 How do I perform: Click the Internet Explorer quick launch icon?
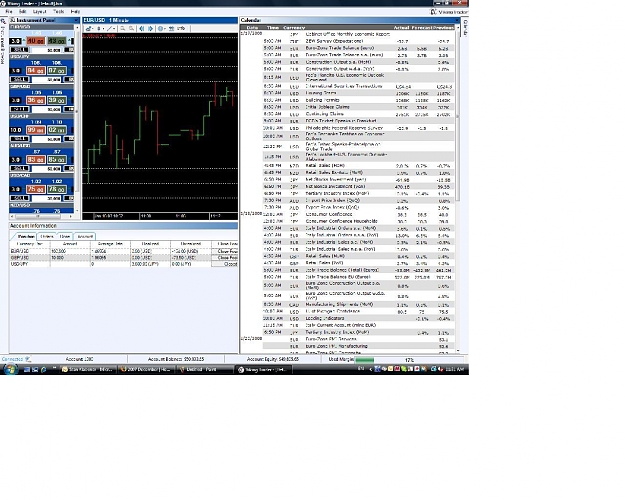(43, 370)
